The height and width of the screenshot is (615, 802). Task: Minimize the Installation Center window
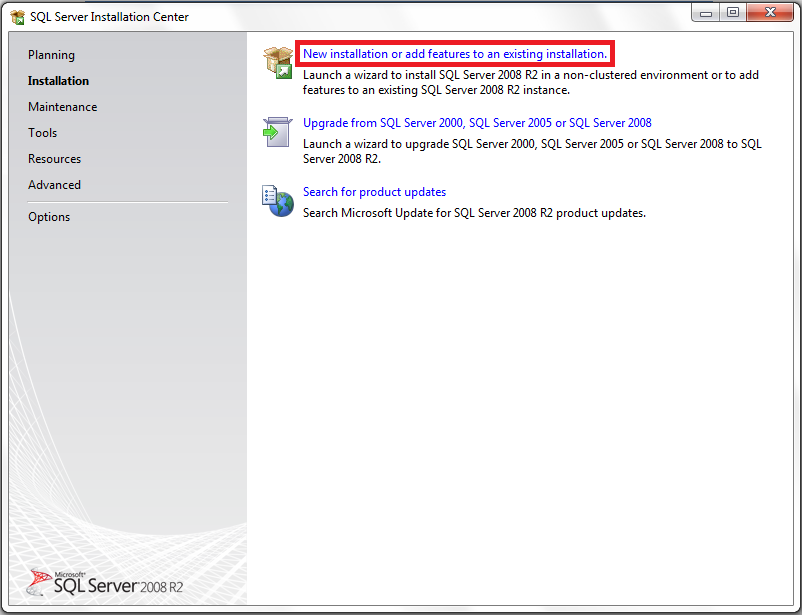(706, 13)
